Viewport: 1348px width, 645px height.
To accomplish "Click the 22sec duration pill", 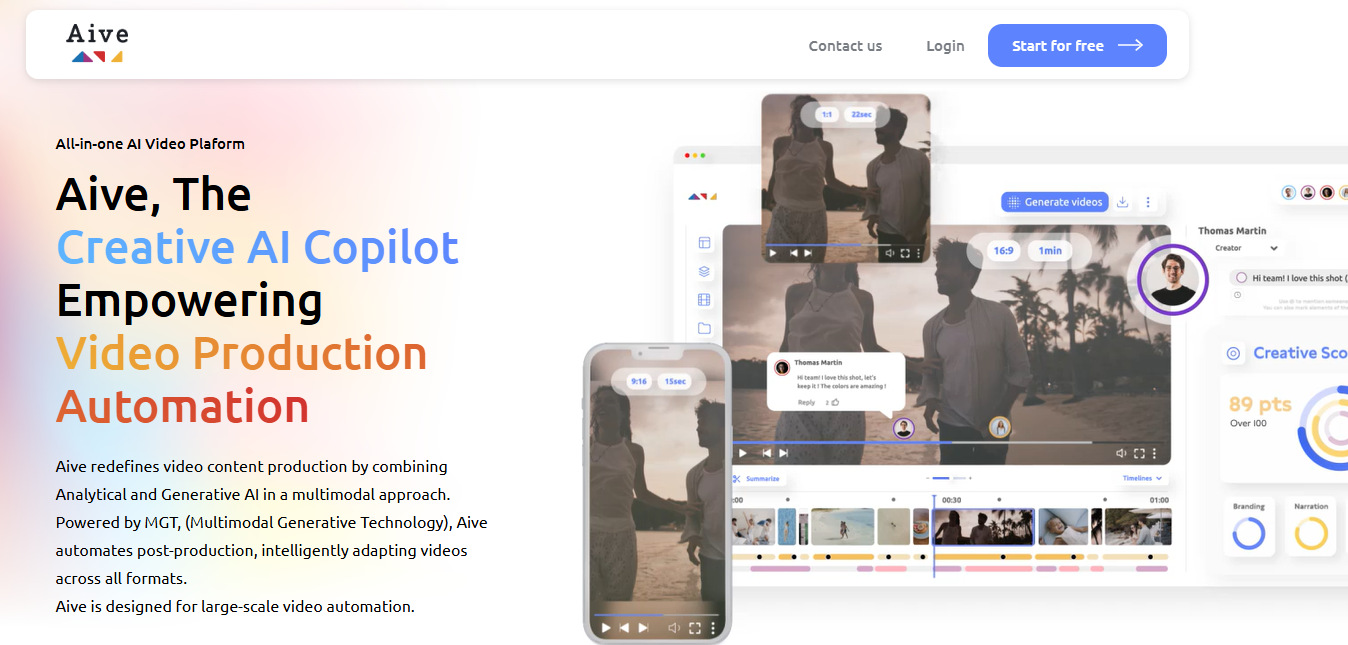I will [x=861, y=115].
